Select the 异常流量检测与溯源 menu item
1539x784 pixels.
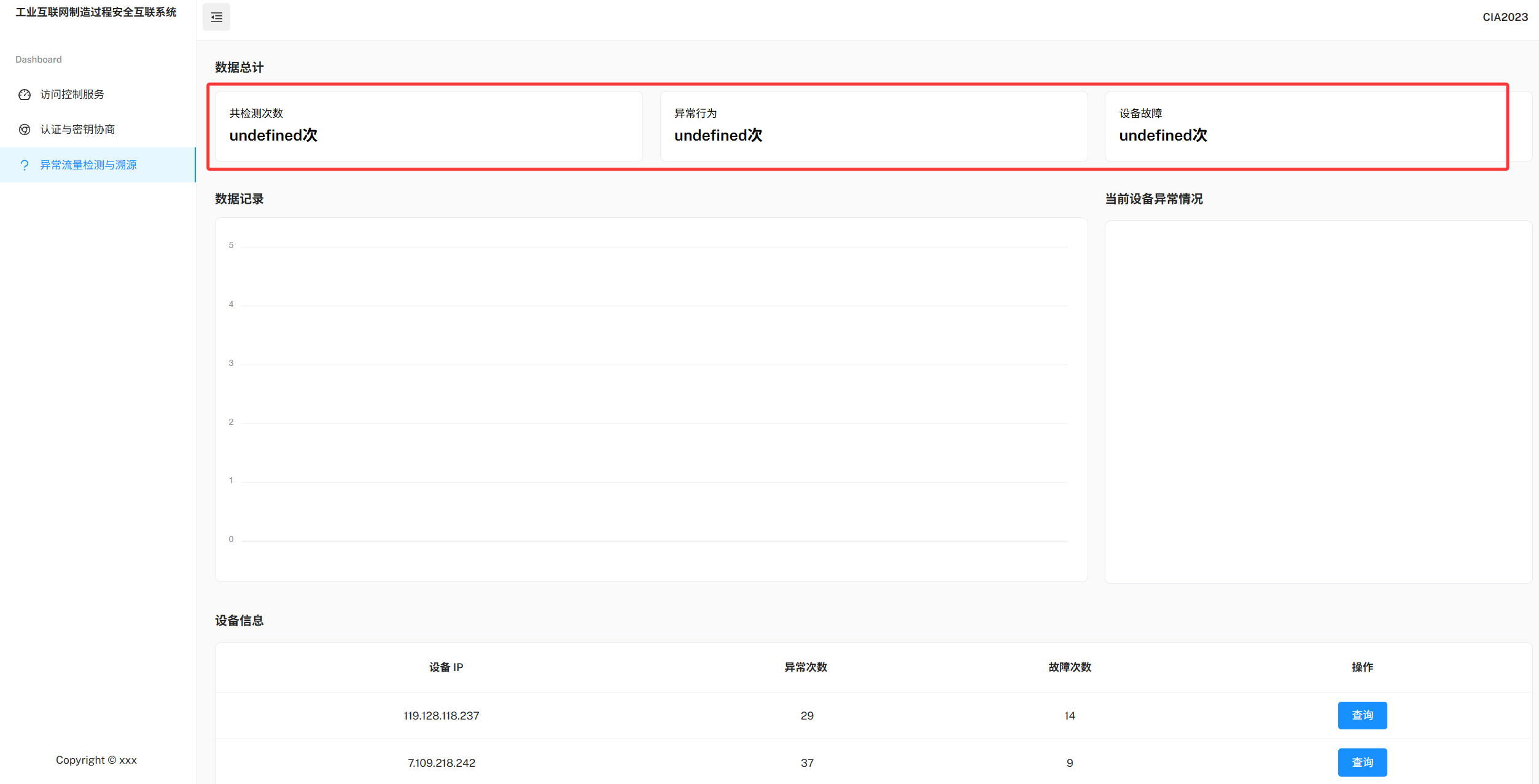pyautogui.click(x=88, y=165)
